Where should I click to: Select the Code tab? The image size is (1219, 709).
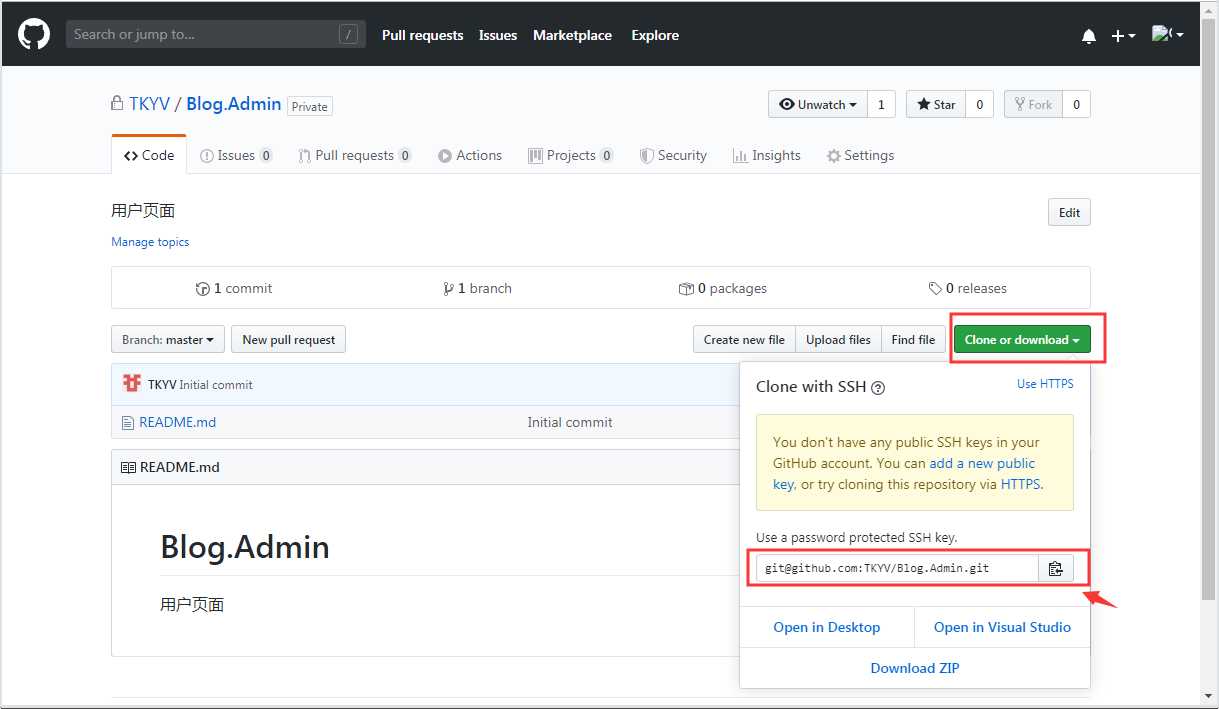click(149, 155)
